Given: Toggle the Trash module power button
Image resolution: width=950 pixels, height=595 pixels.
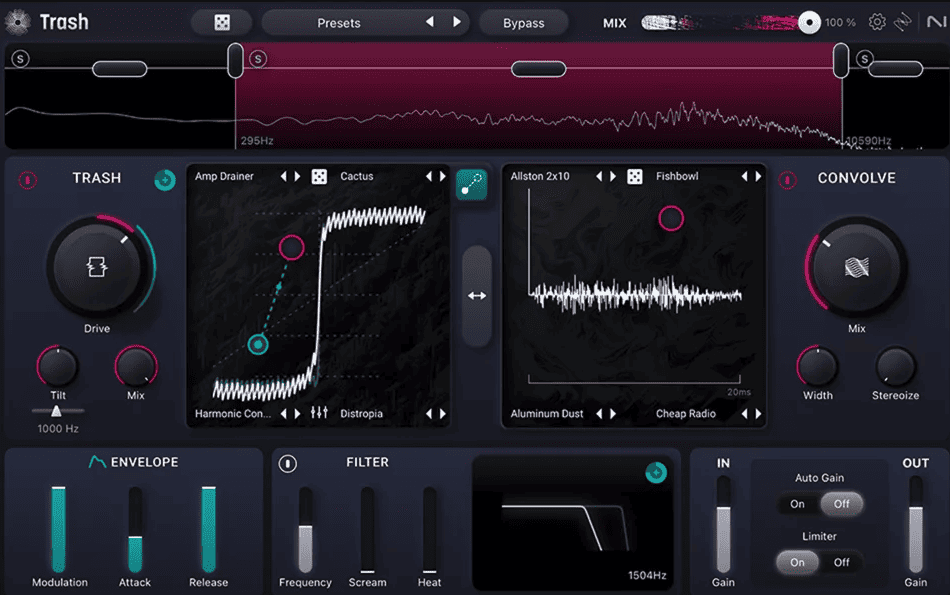Looking at the screenshot, I should point(28,180).
